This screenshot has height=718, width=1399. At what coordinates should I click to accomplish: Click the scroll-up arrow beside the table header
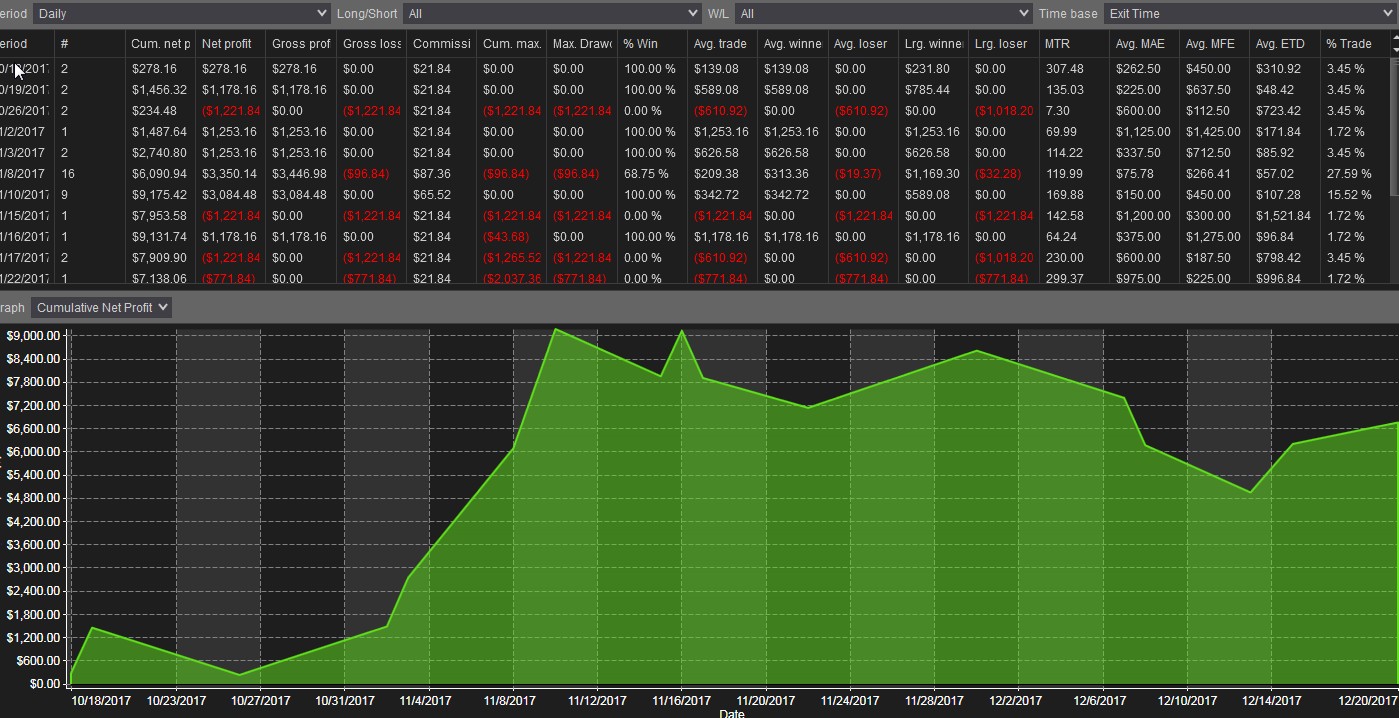1394,39
